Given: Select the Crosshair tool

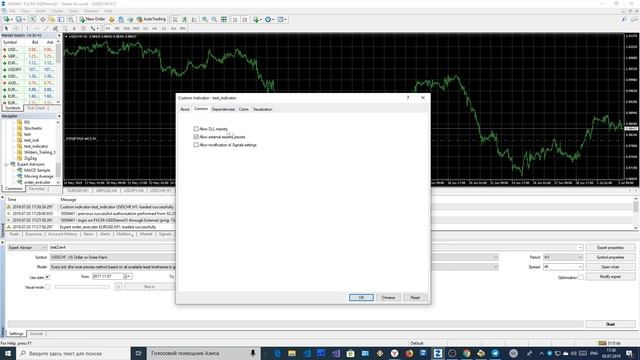Looking at the screenshot, I should (16, 29).
